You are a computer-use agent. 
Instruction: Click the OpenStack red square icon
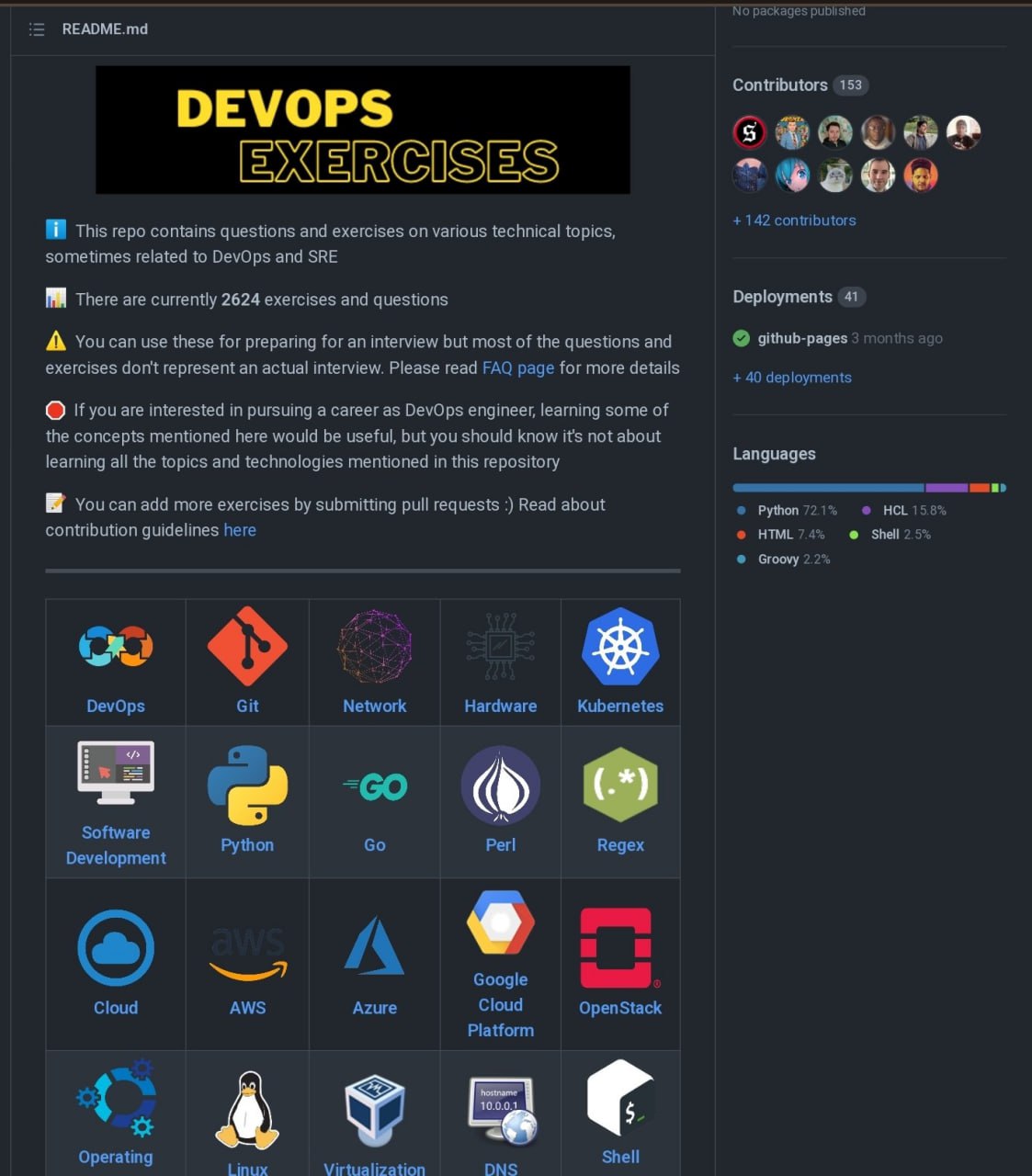coord(618,948)
